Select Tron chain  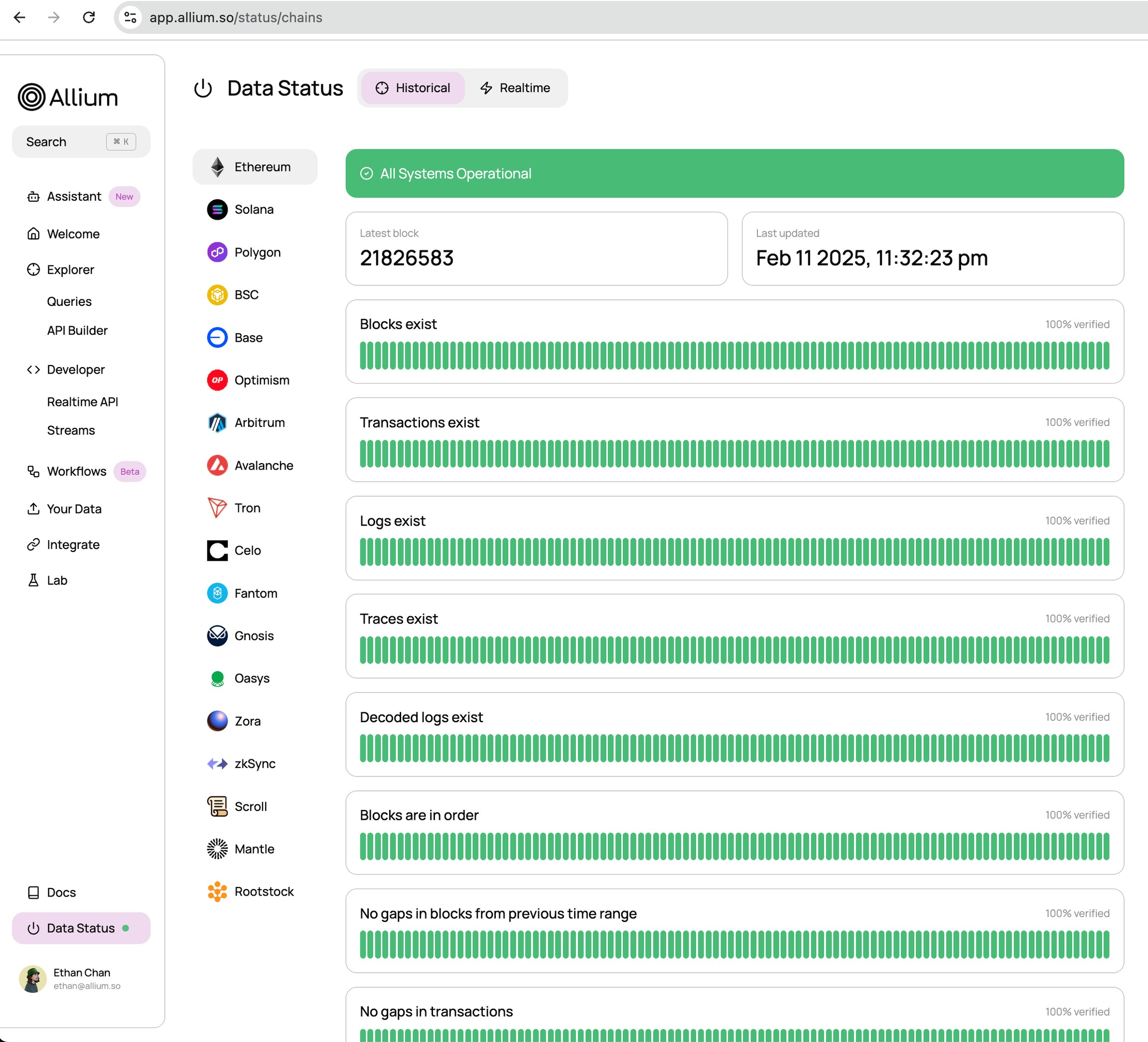[255, 508]
